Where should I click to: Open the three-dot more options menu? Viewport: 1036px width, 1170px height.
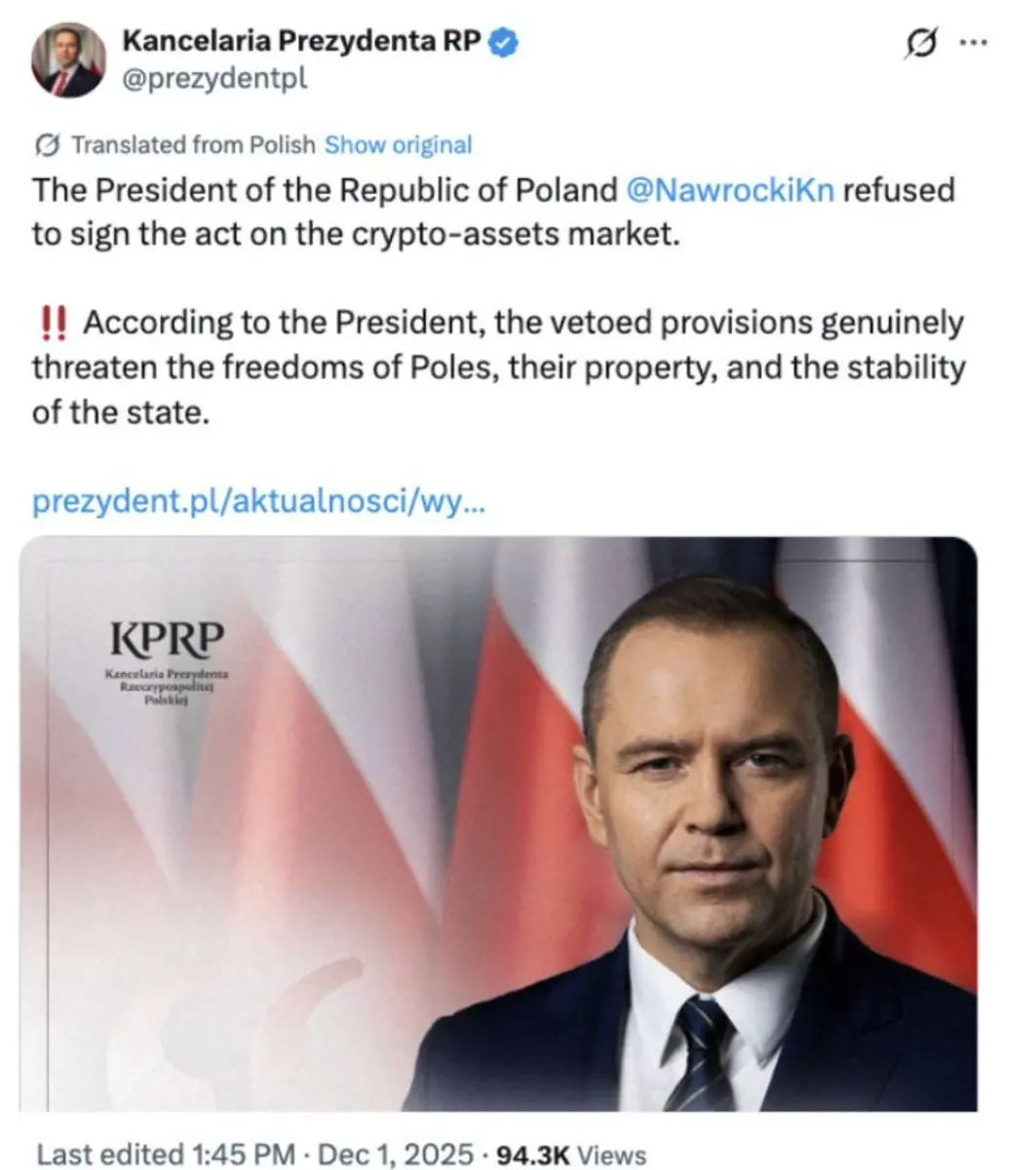974,43
